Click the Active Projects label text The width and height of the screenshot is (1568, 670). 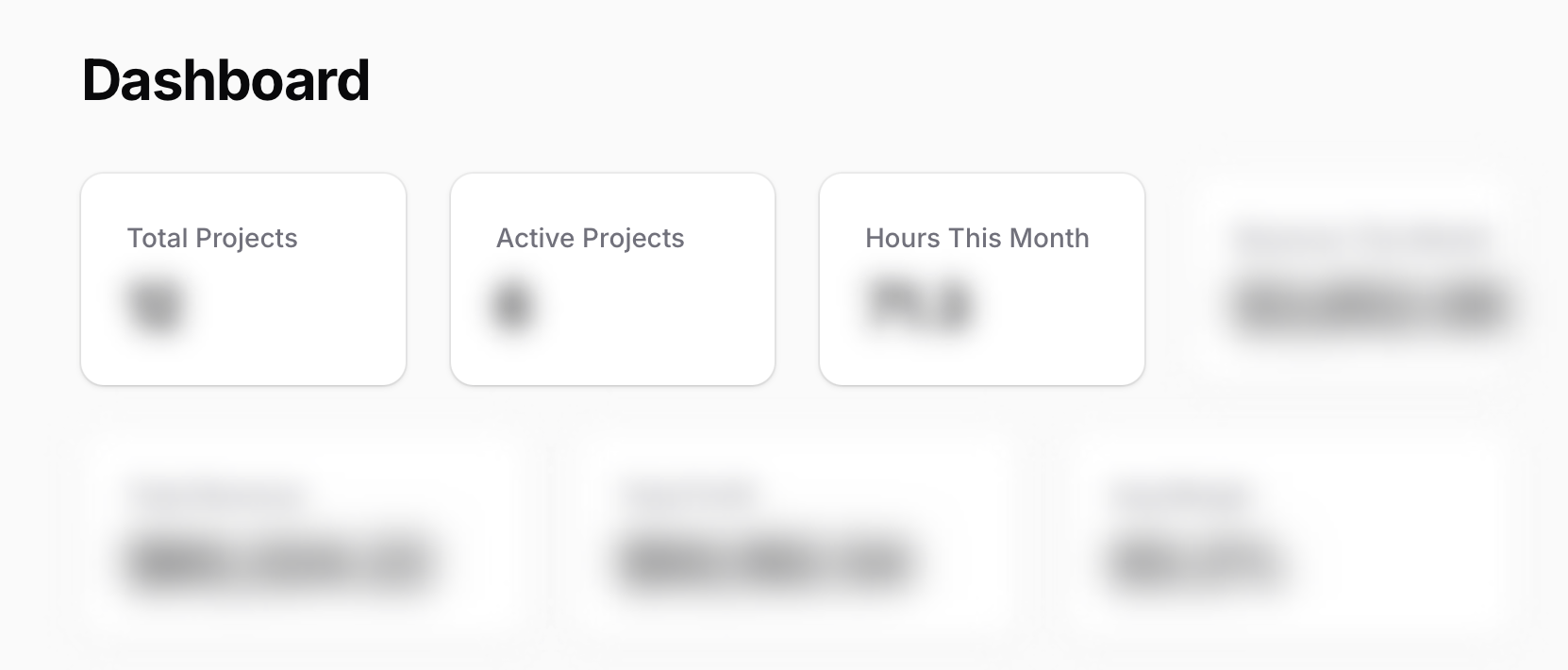[590, 238]
